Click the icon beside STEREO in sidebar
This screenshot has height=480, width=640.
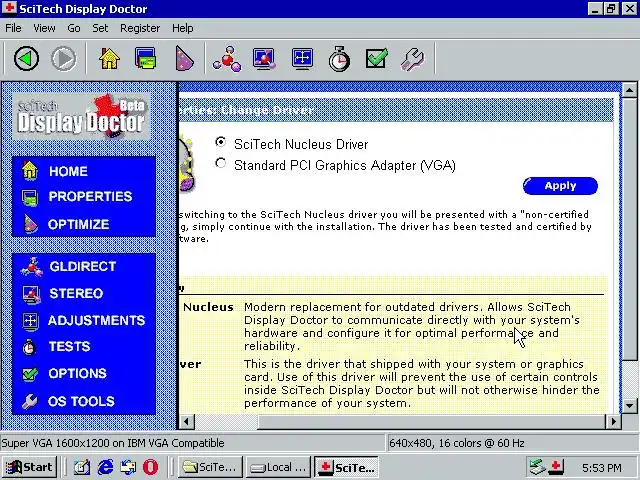coord(31,294)
